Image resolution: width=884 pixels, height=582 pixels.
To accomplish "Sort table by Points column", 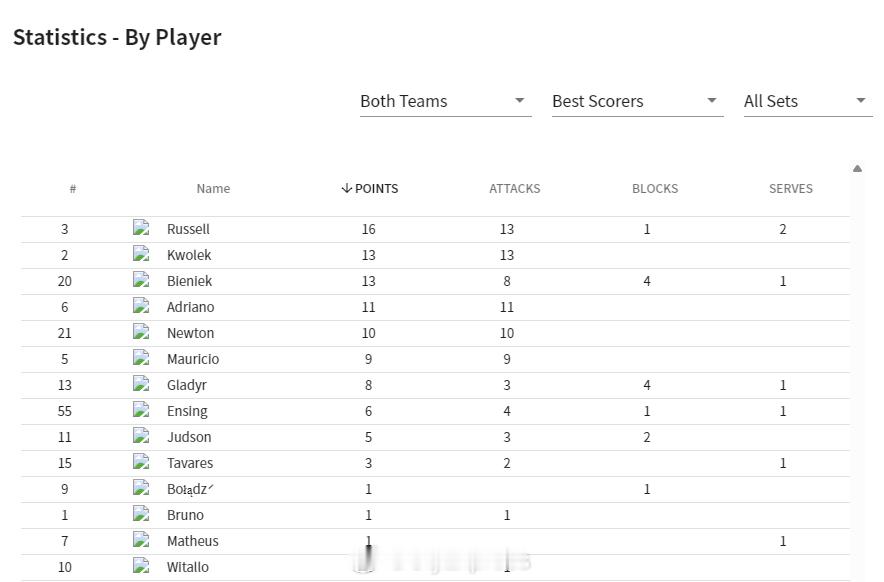I will coord(370,188).
